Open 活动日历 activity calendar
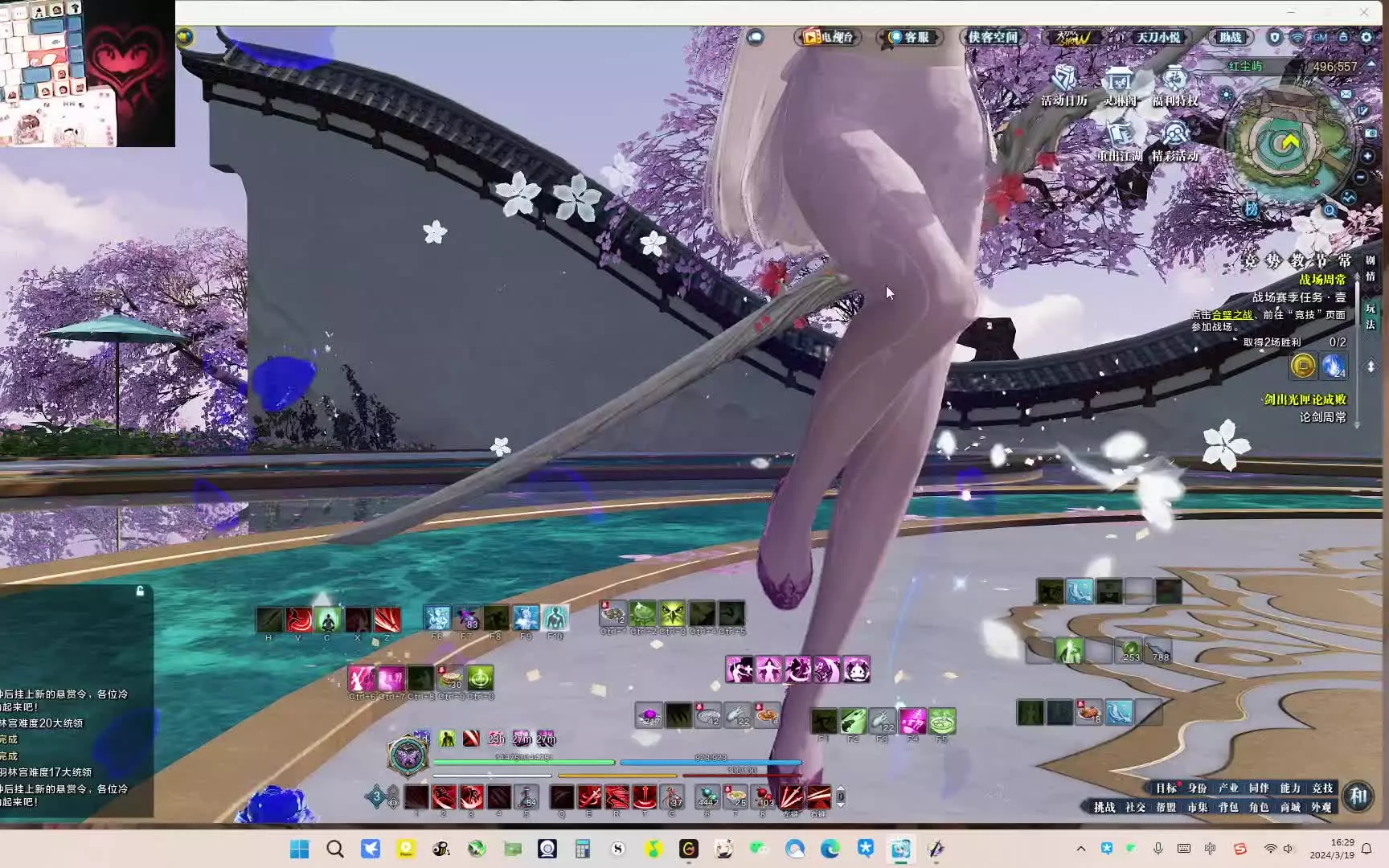The height and width of the screenshot is (868, 1389). (x=1064, y=86)
